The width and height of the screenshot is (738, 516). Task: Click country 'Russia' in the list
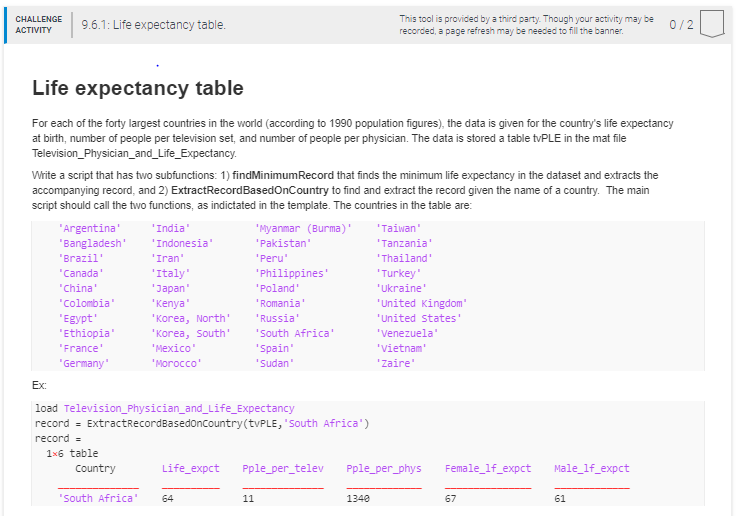pos(277,319)
